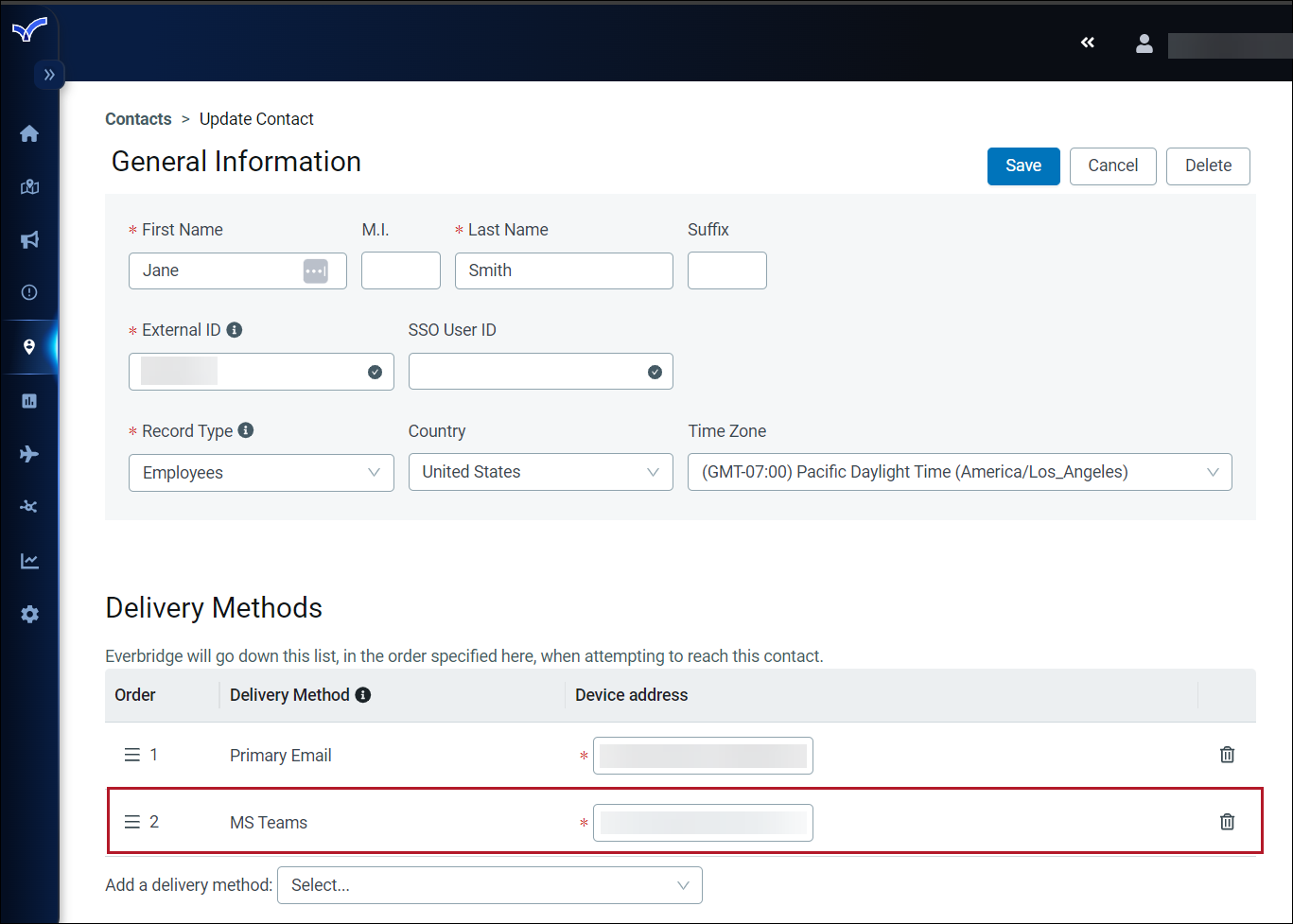Delete the Primary Email delivery method

[1227, 755]
